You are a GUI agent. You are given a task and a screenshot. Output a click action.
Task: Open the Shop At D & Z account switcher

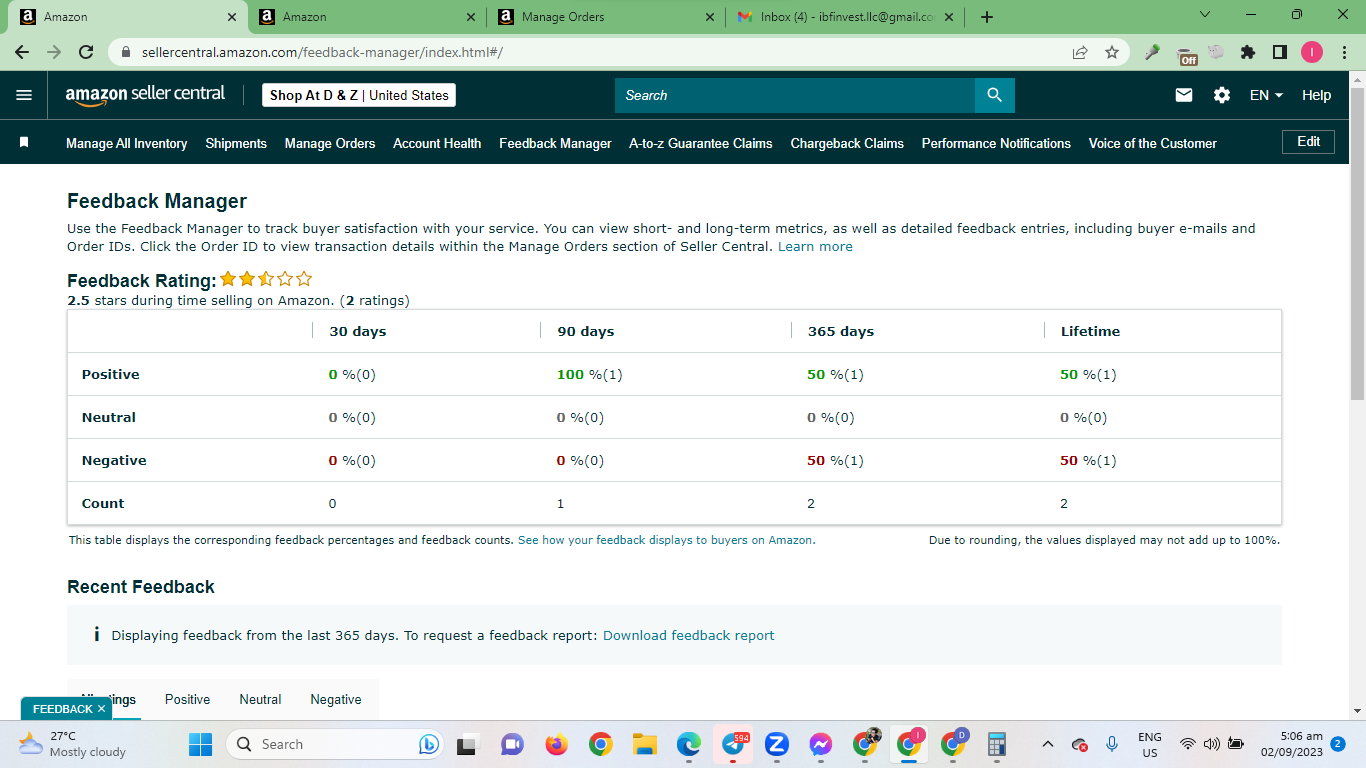coord(359,95)
